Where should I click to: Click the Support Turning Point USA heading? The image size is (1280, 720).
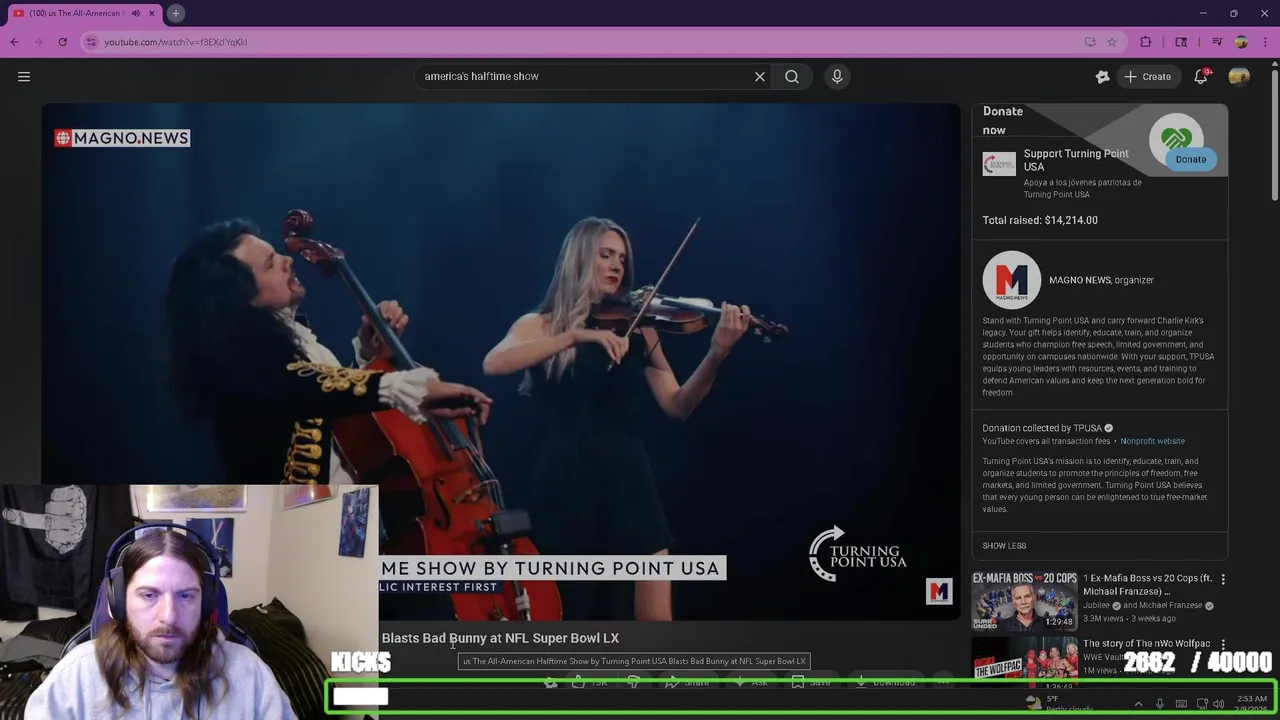(x=1076, y=160)
